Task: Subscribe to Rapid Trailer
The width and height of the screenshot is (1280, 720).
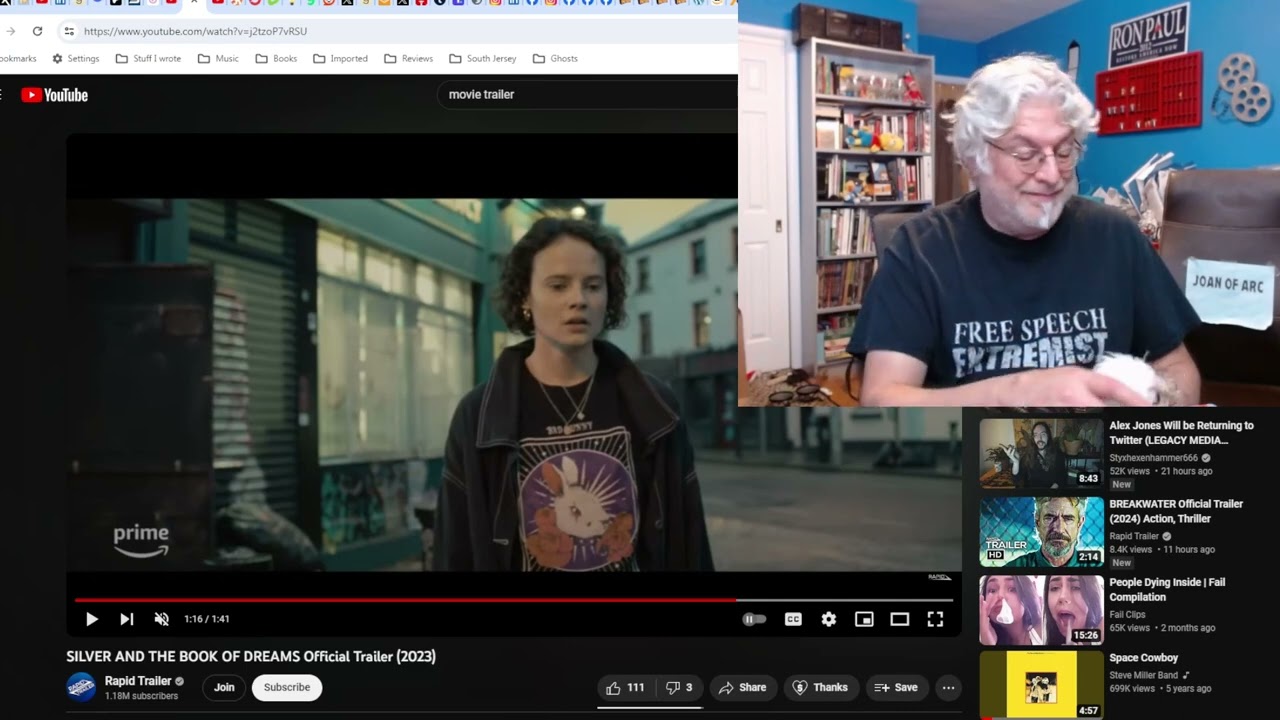Action: point(287,687)
